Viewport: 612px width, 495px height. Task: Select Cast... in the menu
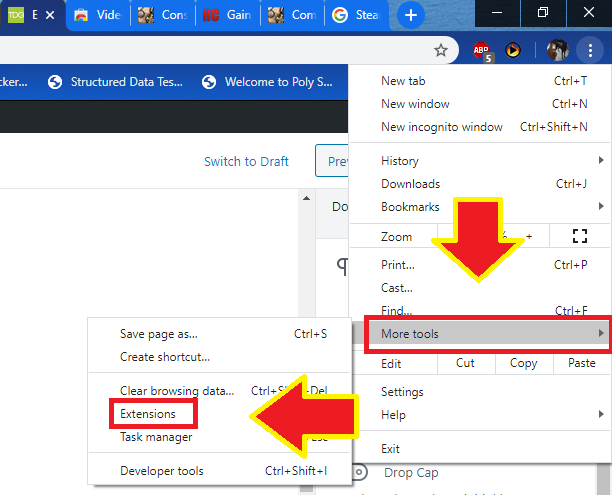tap(480, 288)
